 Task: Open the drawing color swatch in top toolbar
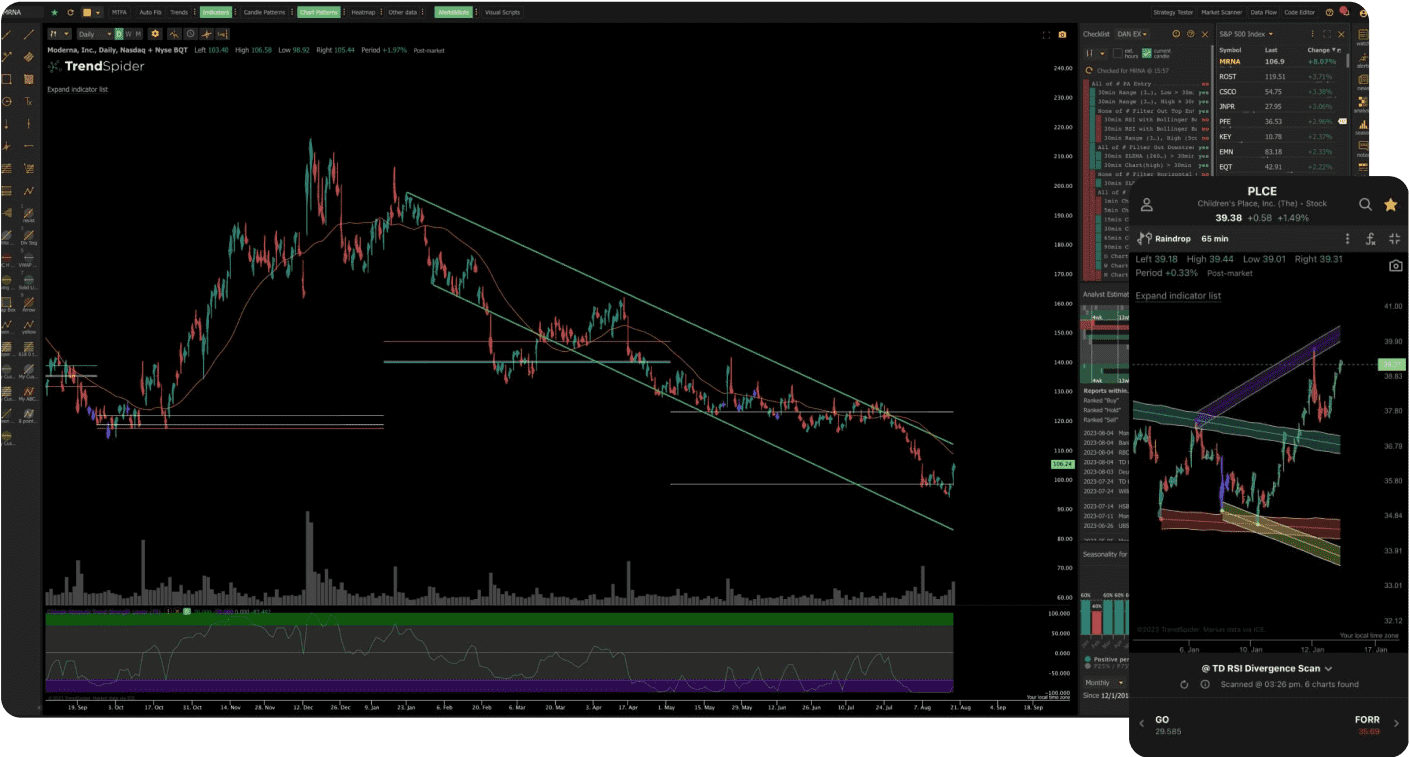pos(88,12)
